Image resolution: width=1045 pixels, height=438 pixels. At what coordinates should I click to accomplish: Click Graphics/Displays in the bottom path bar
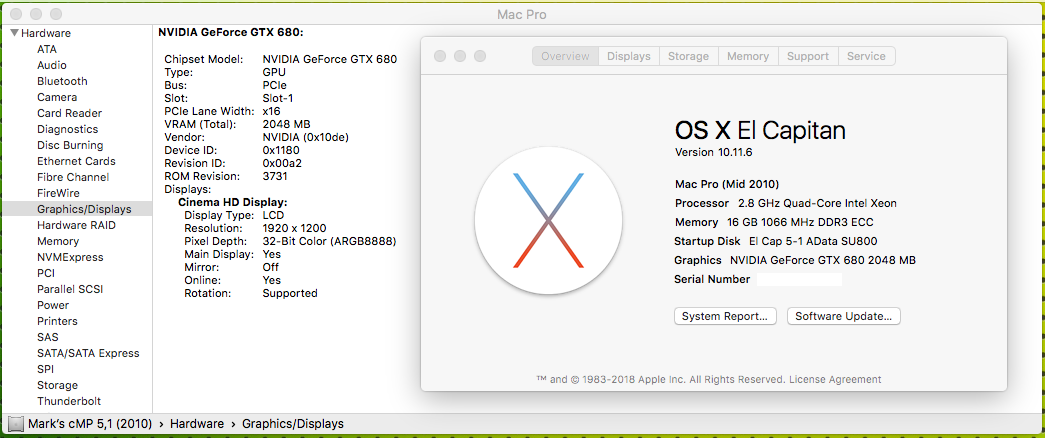click(x=293, y=424)
